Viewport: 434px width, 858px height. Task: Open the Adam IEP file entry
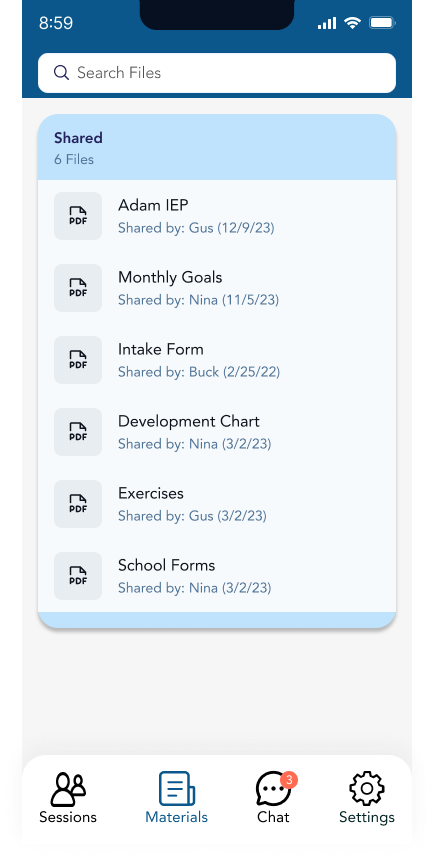coord(217,216)
